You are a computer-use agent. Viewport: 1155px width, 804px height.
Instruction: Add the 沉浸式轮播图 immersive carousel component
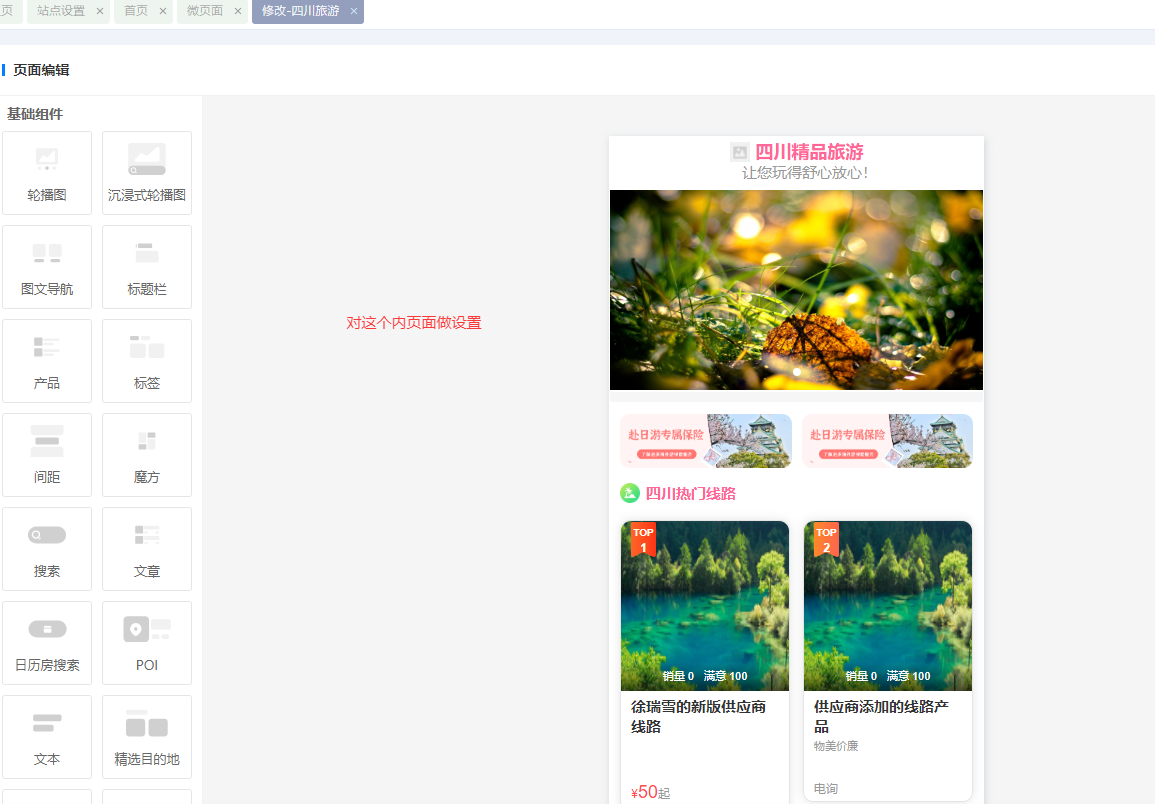click(147, 172)
